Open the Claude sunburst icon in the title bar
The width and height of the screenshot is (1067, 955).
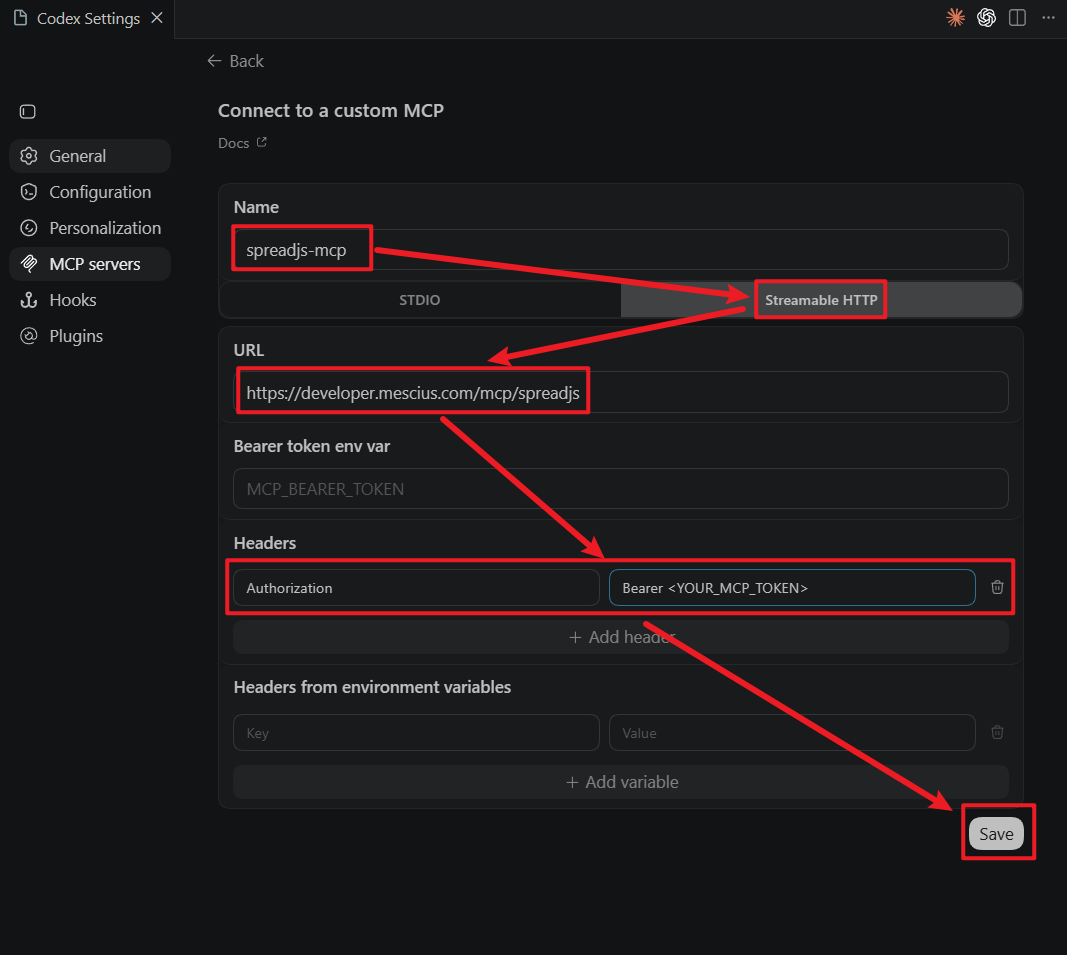955,18
